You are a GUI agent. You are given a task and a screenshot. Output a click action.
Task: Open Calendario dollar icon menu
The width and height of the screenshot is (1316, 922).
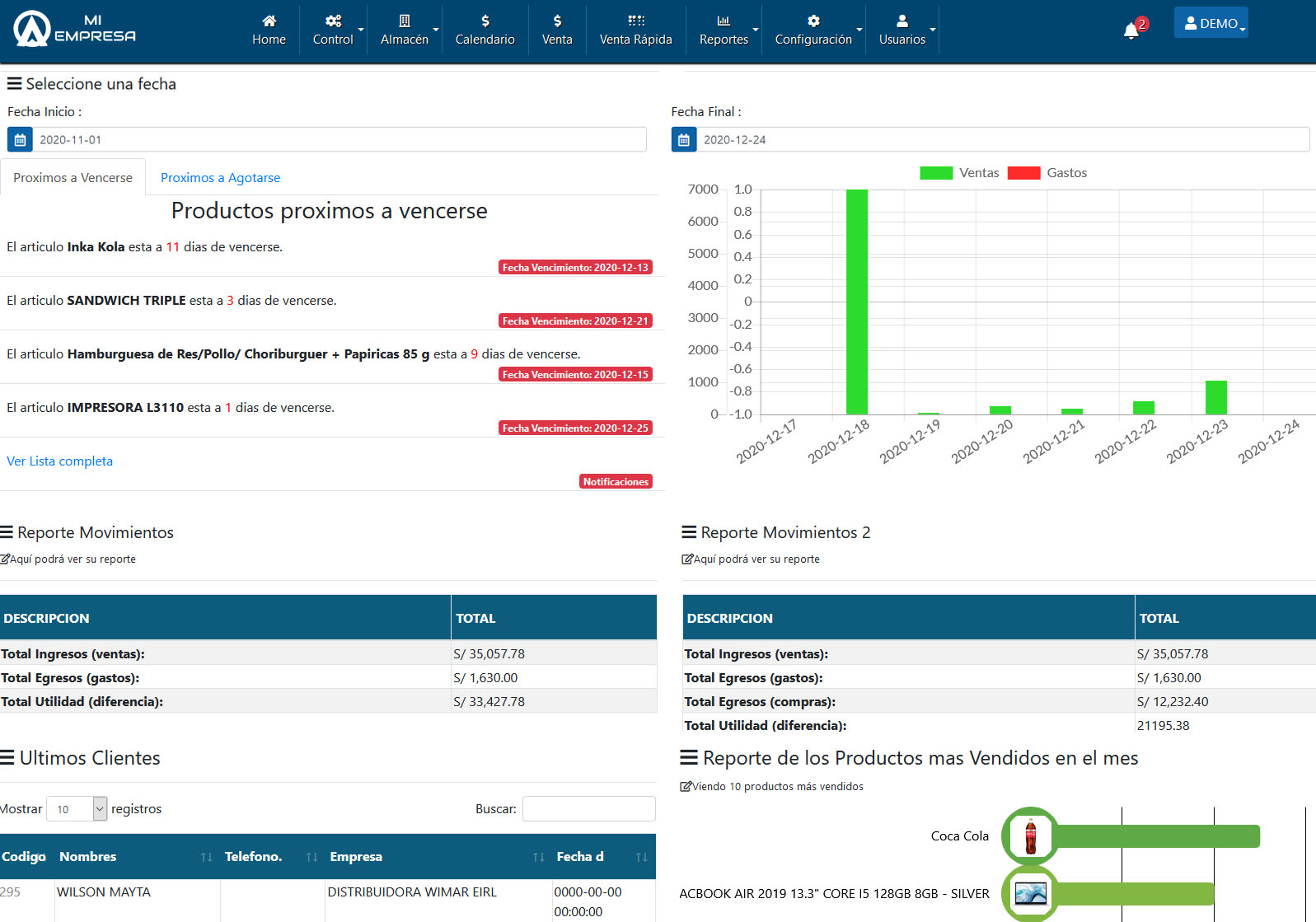pyautogui.click(x=485, y=21)
